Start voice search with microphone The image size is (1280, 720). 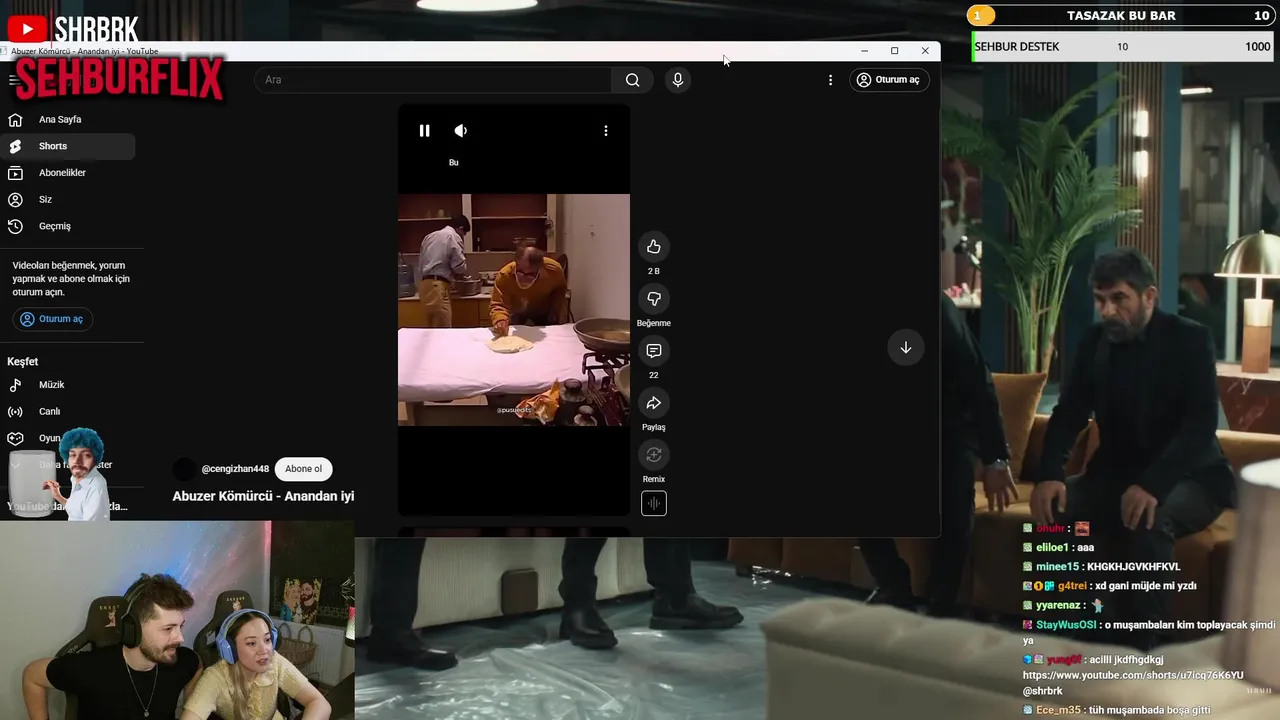click(678, 80)
